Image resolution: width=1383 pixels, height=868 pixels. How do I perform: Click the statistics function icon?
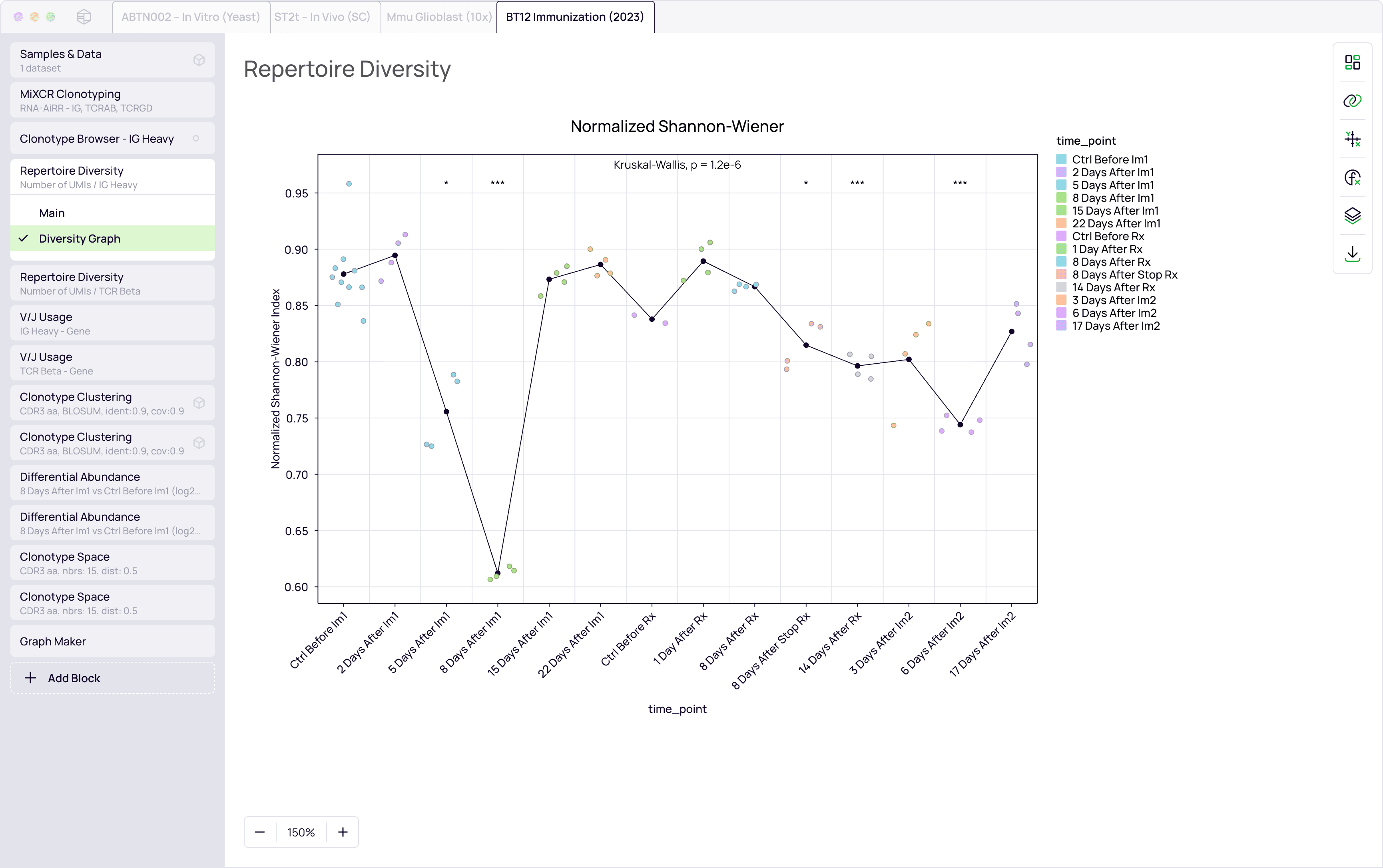[x=1352, y=177]
